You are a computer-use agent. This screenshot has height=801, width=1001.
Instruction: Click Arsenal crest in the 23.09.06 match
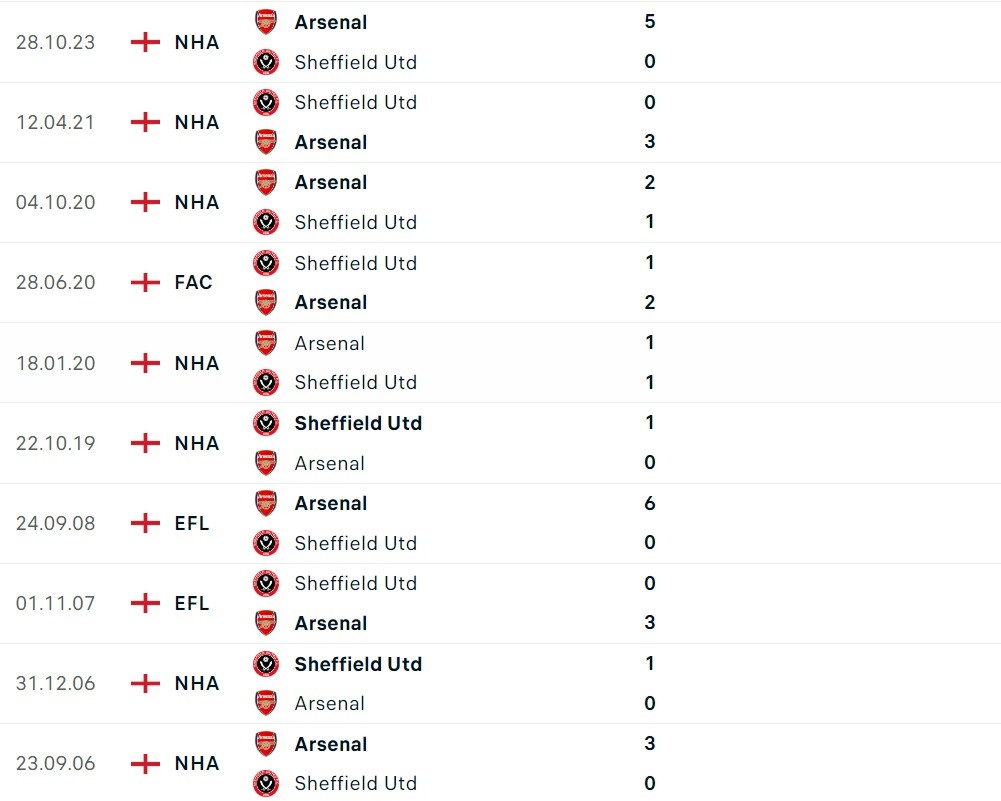pyautogui.click(x=265, y=744)
